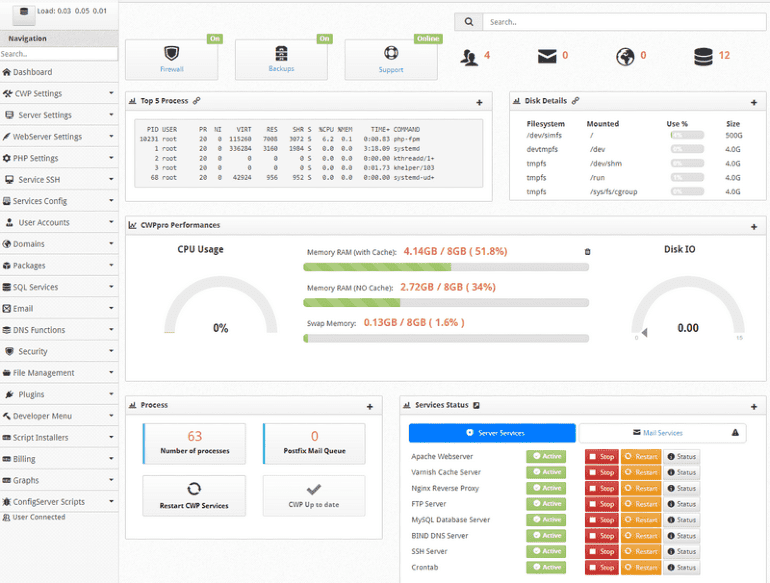This screenshot has height=583, width=770.
Task: Click the ConfigServer Scripts bug icon
Action: tap(6, 501)
